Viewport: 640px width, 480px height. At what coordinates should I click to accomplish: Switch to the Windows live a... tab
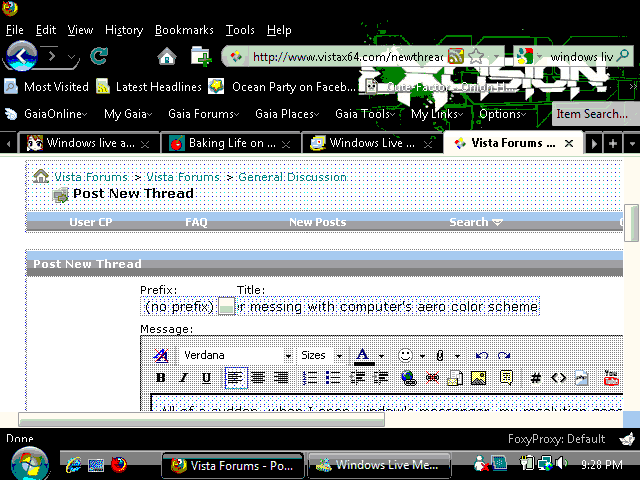coord(88,143)
